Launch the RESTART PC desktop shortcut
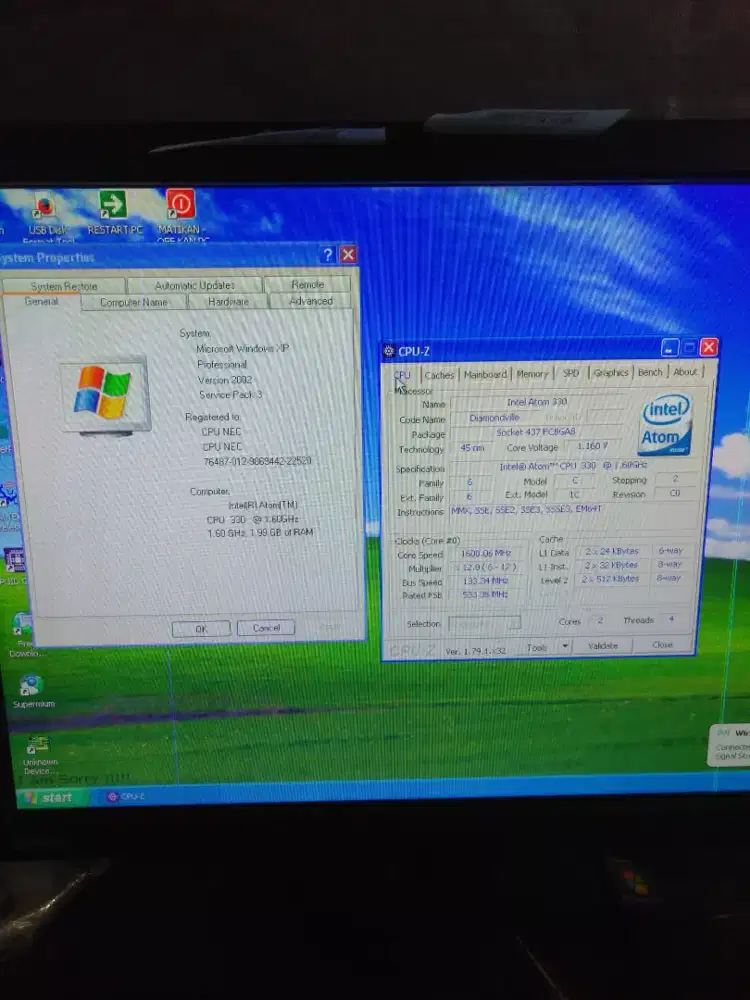Screen dimensions: 750x1000 click(x=114, y=213)
